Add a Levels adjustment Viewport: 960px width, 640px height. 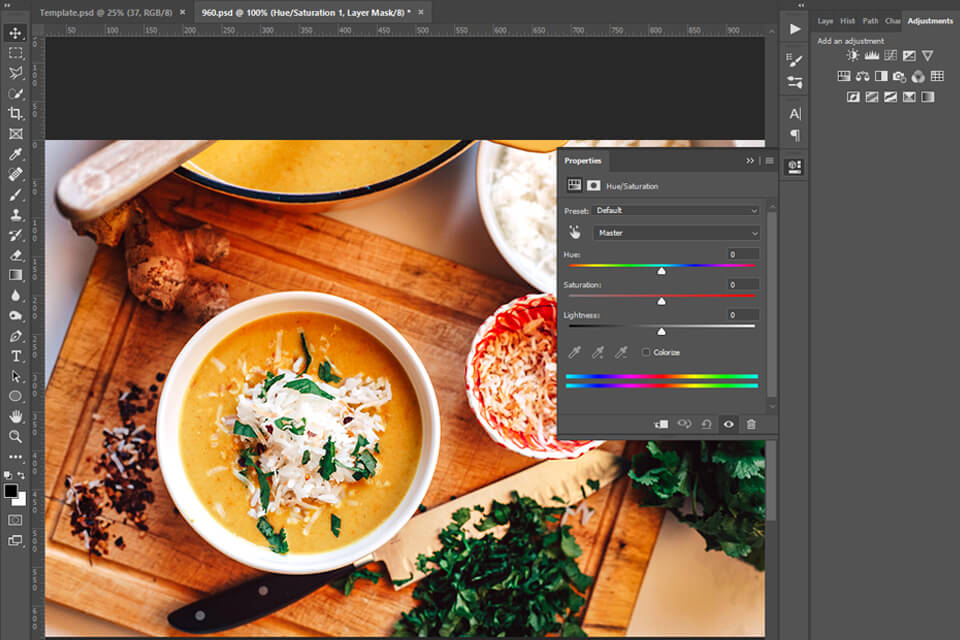[872, 56]
